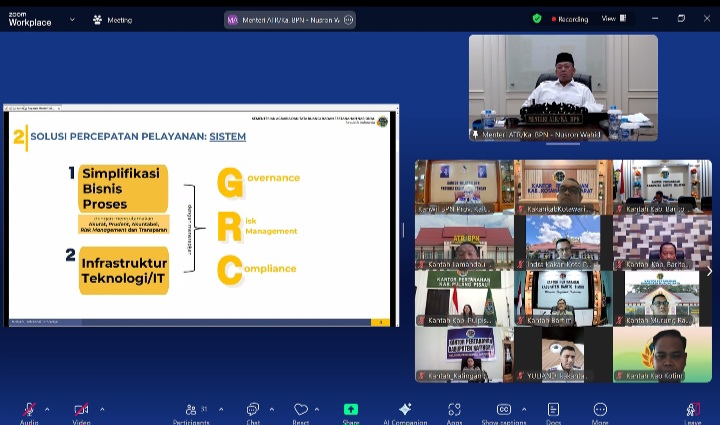Click the Simplifikasi Bisnis Proses box in slide

pos(123,189)
